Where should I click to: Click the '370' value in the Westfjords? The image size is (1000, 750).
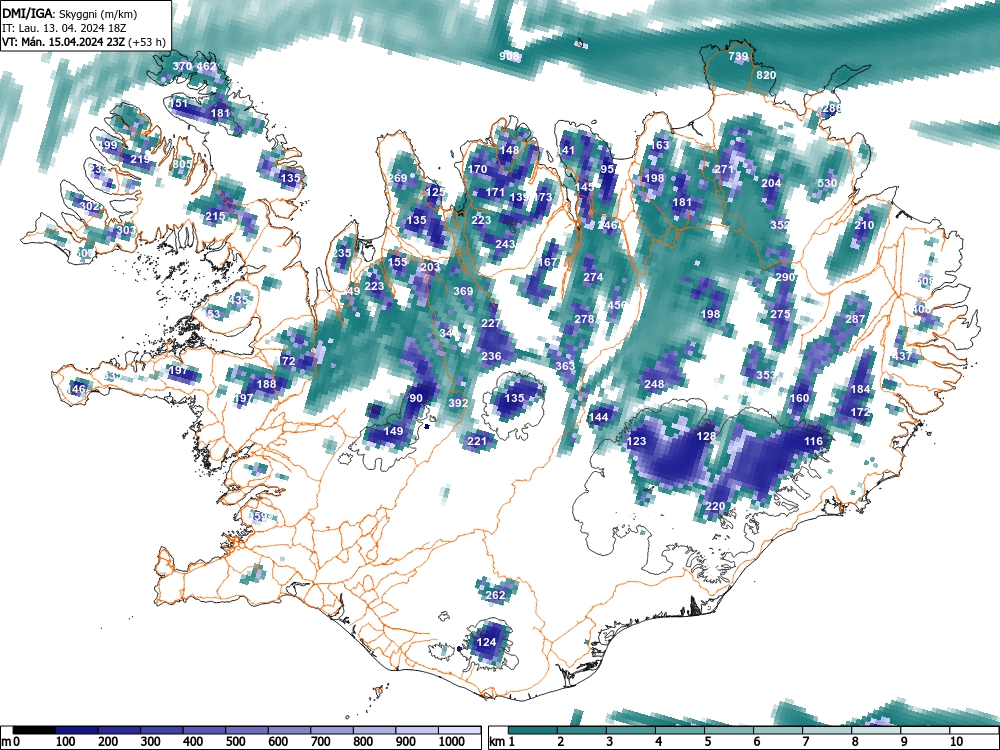pos(182,66)
